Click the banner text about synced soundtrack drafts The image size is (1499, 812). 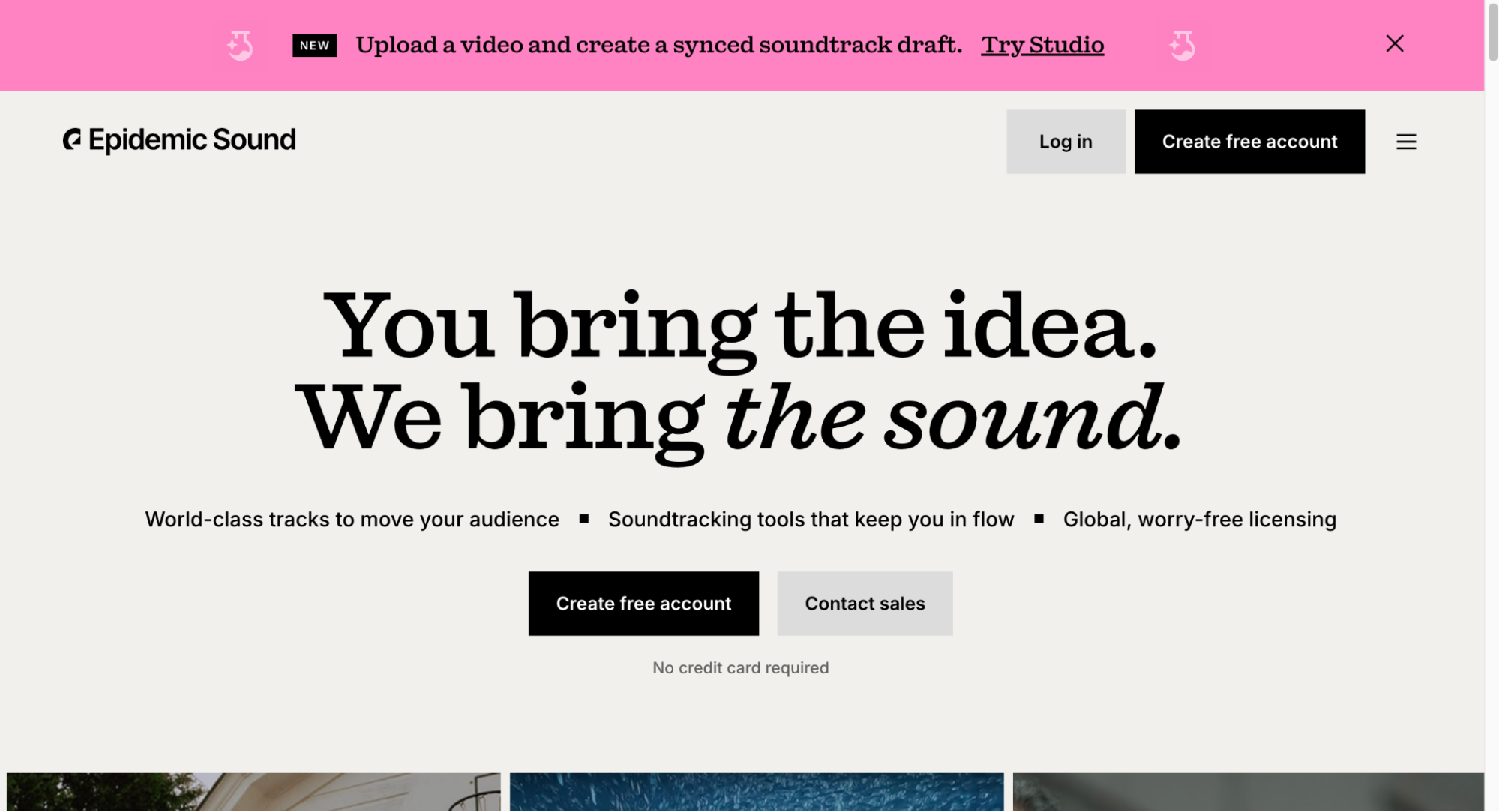click(660, 44)
